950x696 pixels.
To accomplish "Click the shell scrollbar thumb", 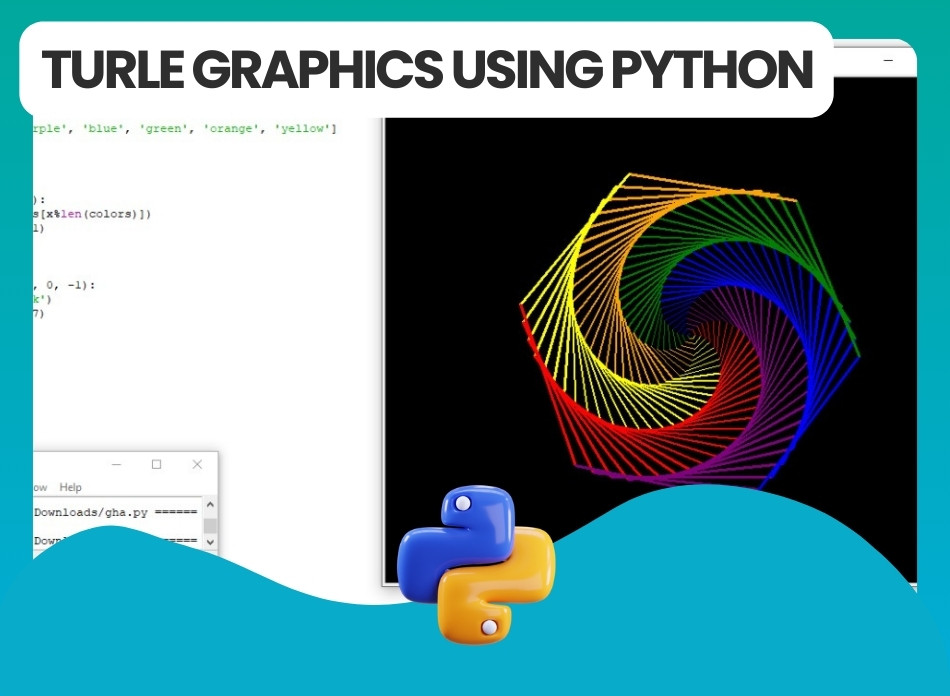I will (210, 525).
